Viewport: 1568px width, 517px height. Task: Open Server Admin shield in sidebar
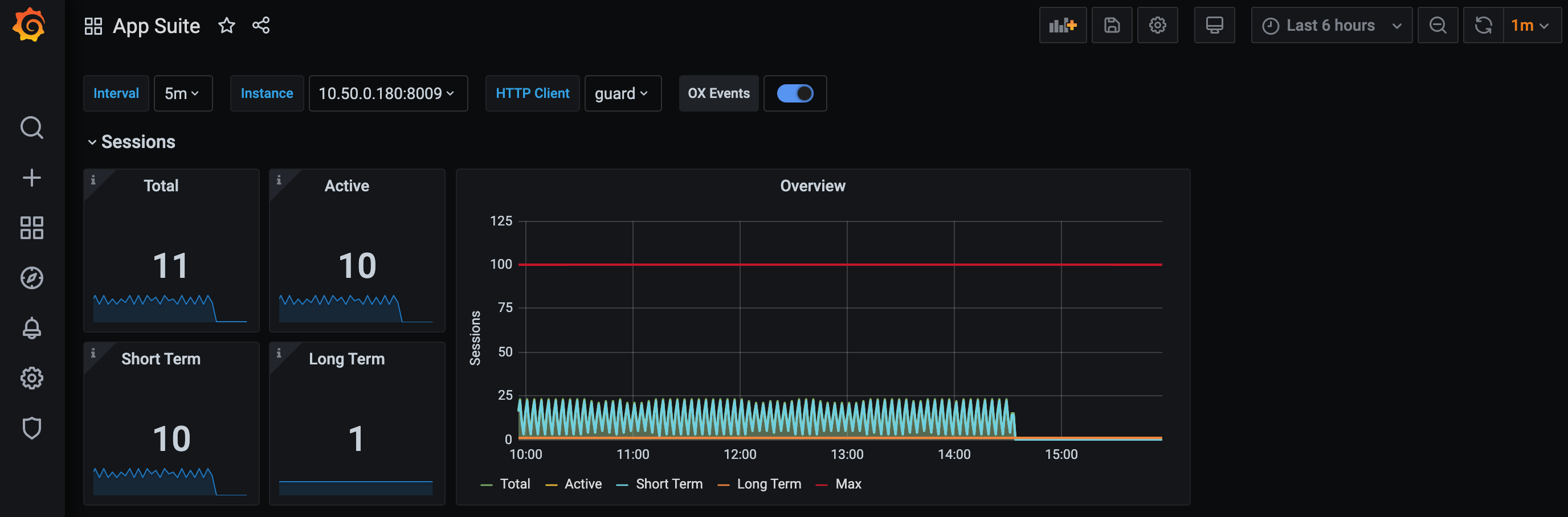pyautogui.click(x=32, y=428)
